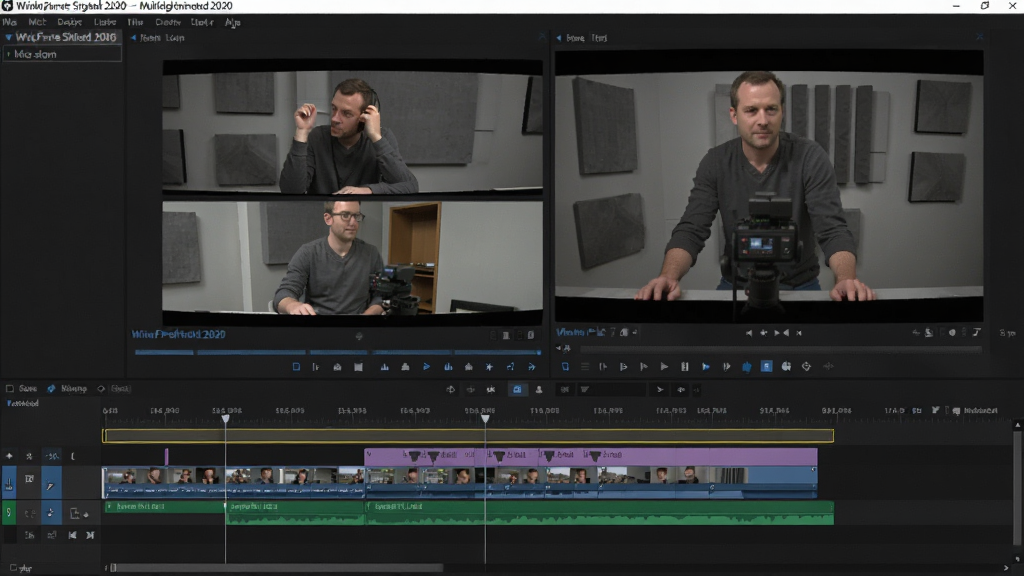Click the star-shaped icon in source monitor controls
The image size is (1024, 576).
(489, 367)
